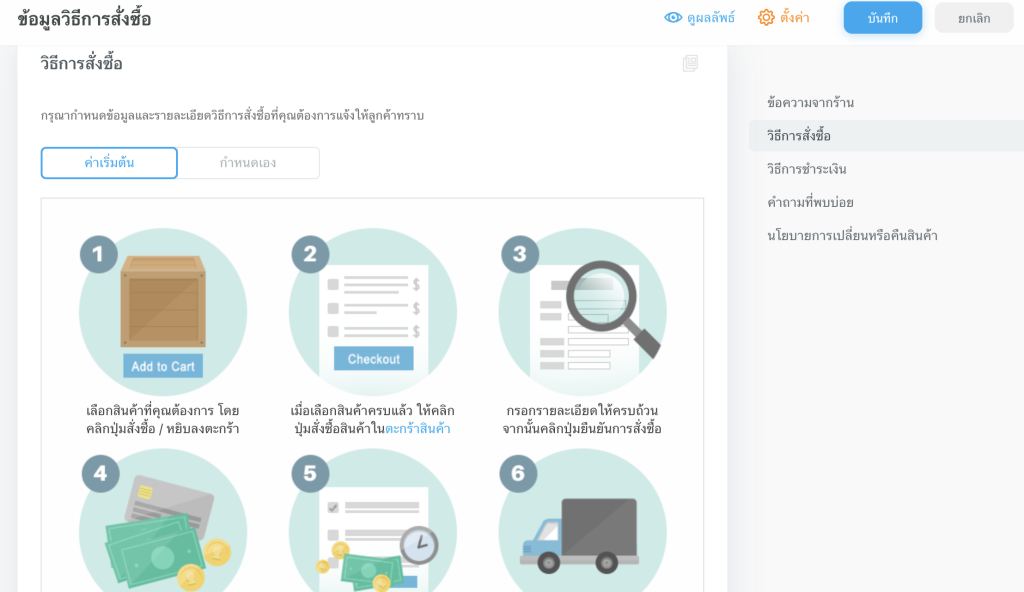Open คำถามที่พบบ่อย in the sidebar
Viewport: 1024px width, 592px height.
810,202
